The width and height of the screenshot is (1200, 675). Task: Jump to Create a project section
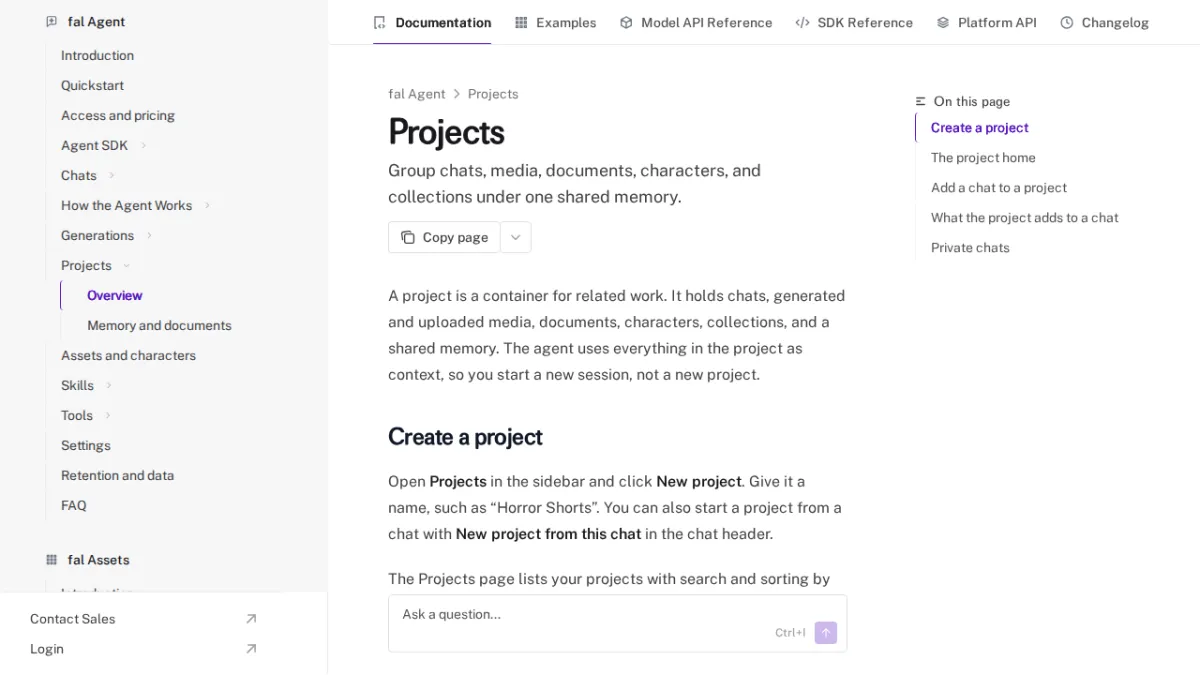[980, 127]
